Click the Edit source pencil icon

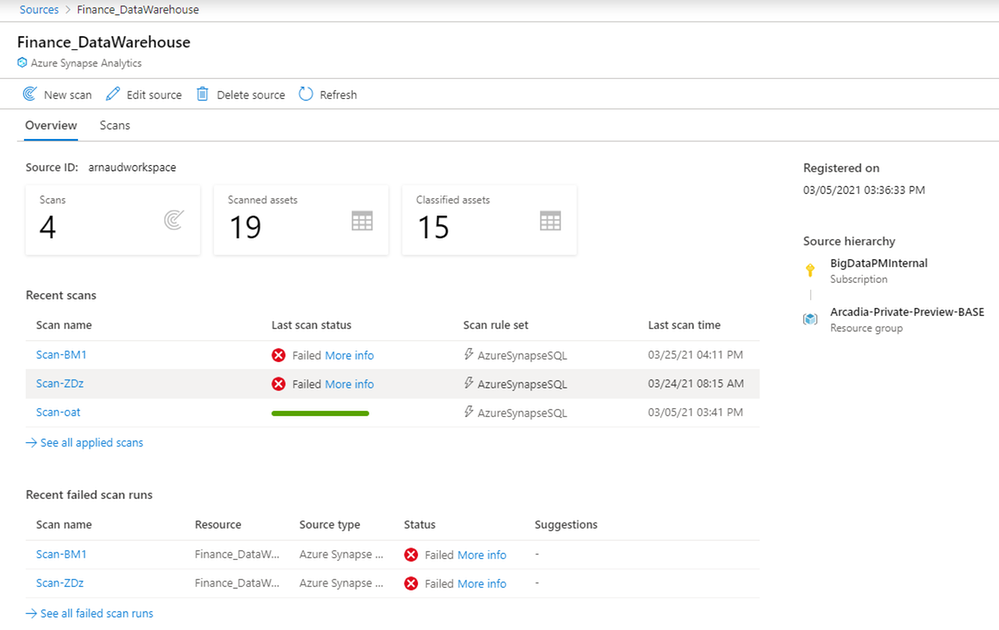tap(112, 95)
